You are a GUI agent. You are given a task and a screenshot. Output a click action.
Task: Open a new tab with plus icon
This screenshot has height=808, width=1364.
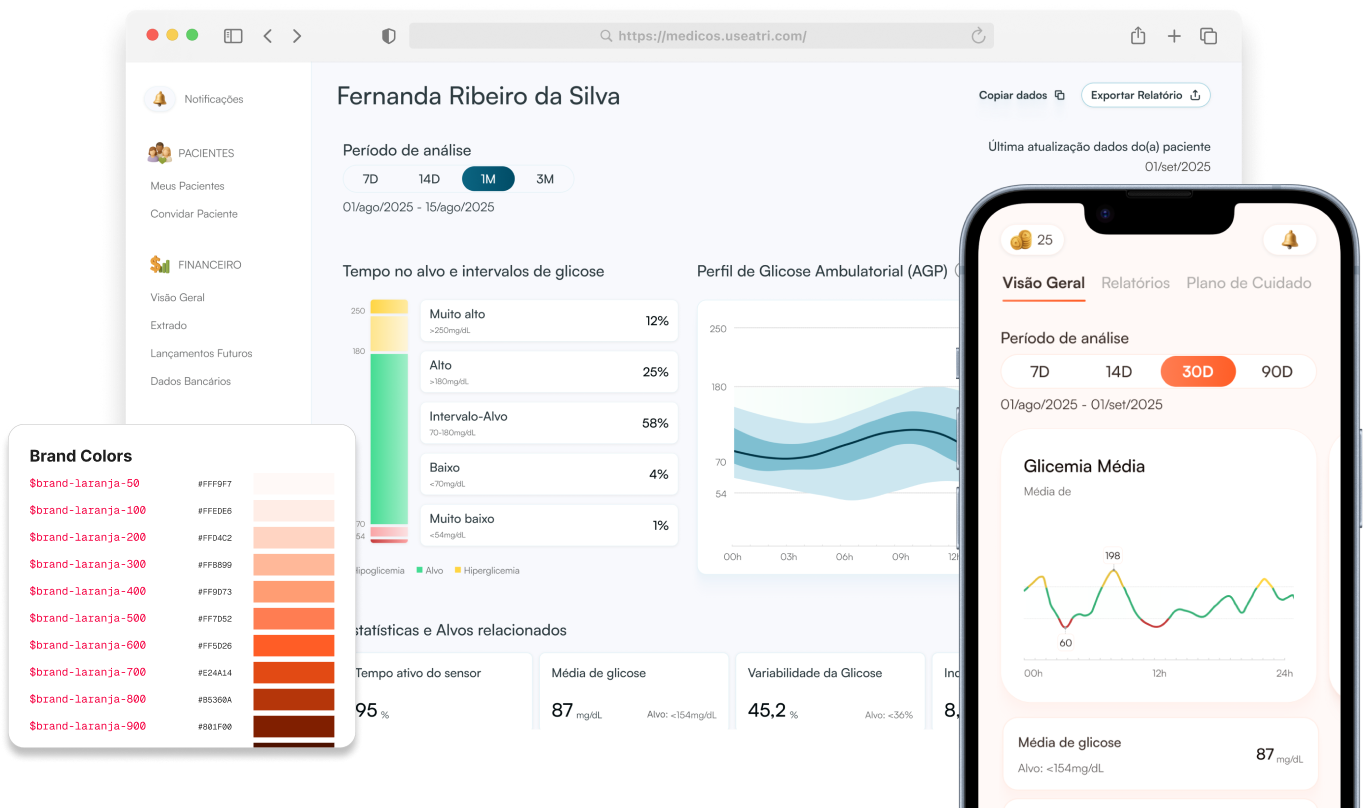point(1174,36)
